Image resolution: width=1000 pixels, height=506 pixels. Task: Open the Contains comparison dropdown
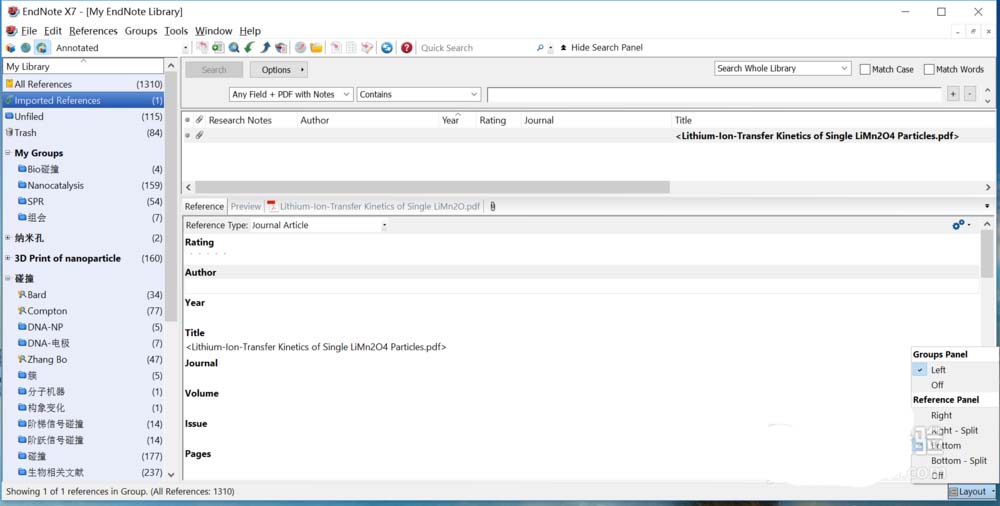[x=419, y=94]
